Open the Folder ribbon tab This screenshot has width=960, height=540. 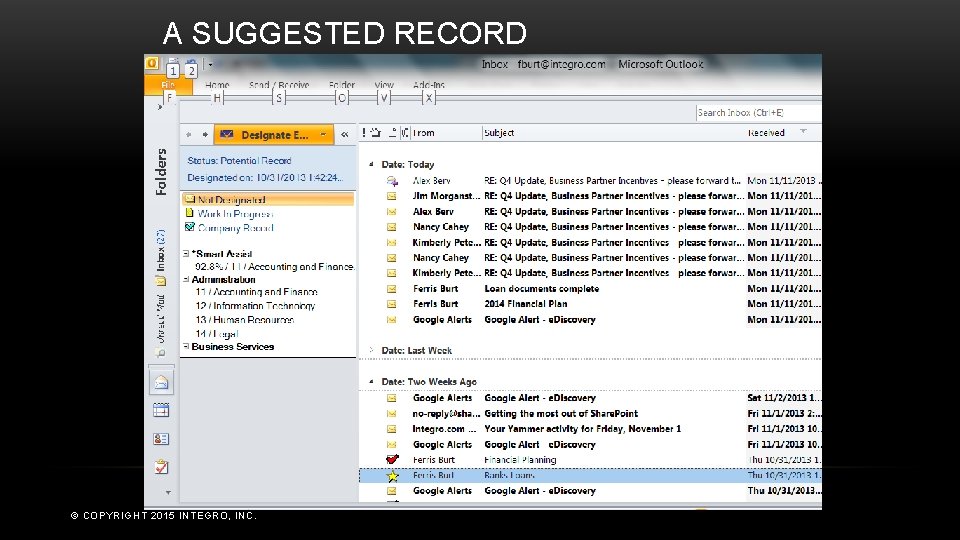[342, 85]
